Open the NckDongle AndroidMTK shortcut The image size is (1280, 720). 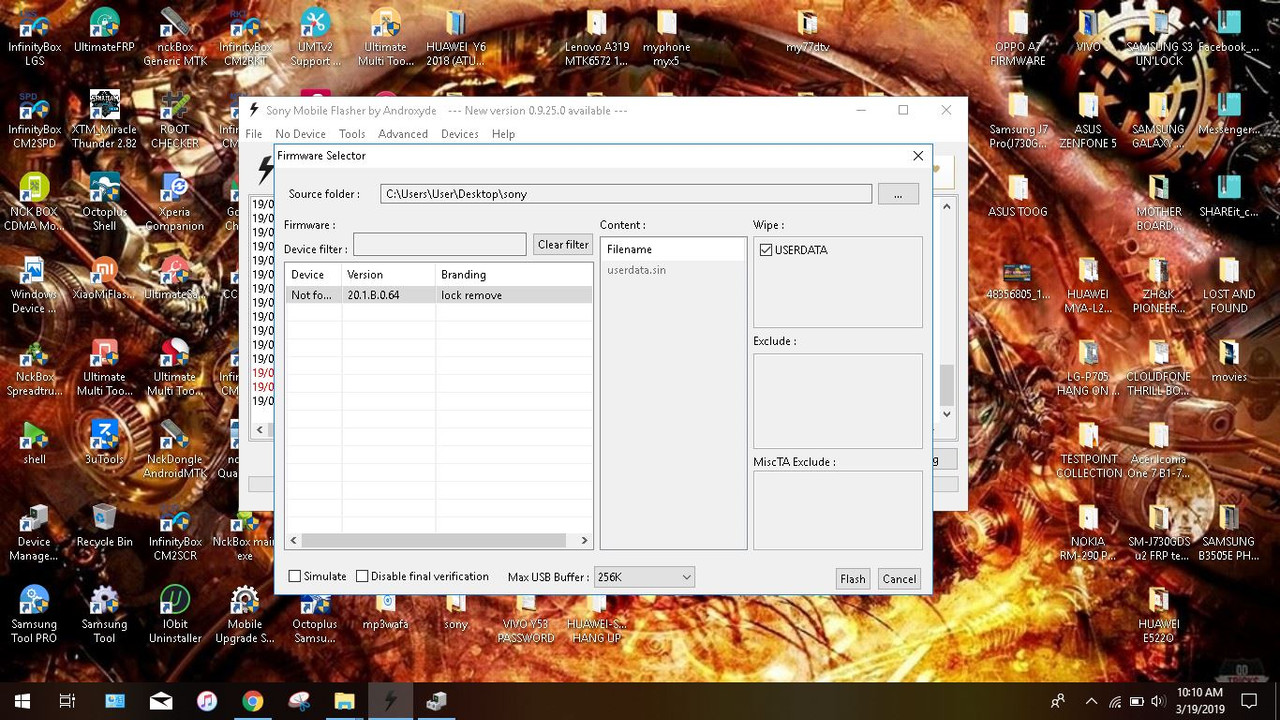coord(175,448)
